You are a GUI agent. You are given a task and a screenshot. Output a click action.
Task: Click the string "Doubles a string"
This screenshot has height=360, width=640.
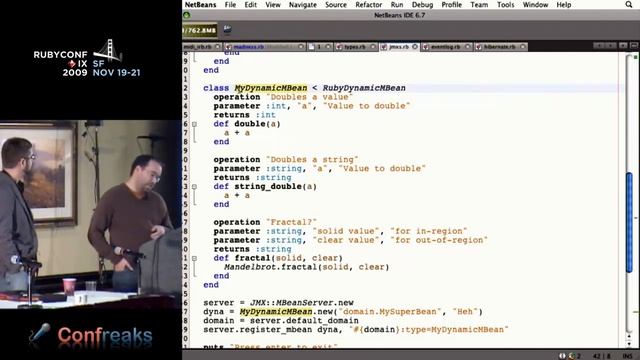pos(312,160)
